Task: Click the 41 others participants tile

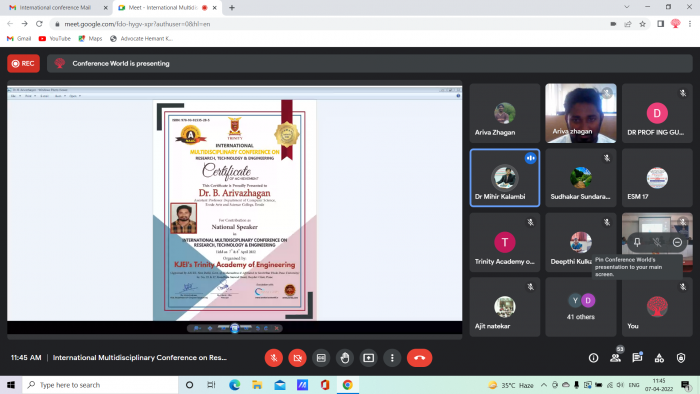Action: tap(580, 307)
